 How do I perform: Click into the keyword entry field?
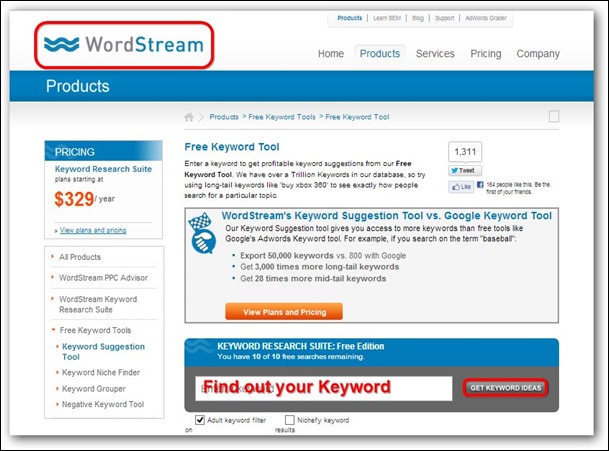324,388
